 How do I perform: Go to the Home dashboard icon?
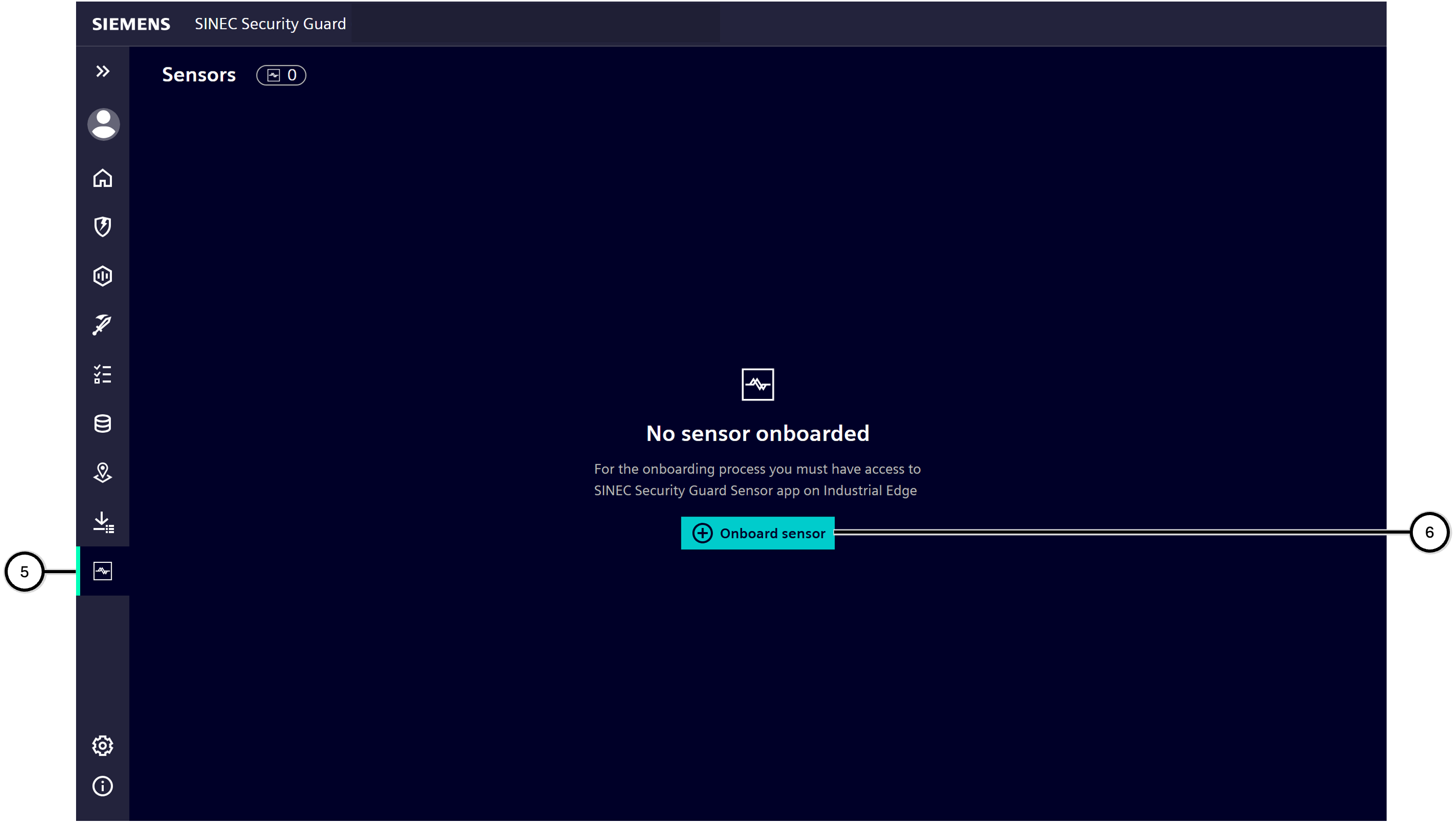[102, 178]
